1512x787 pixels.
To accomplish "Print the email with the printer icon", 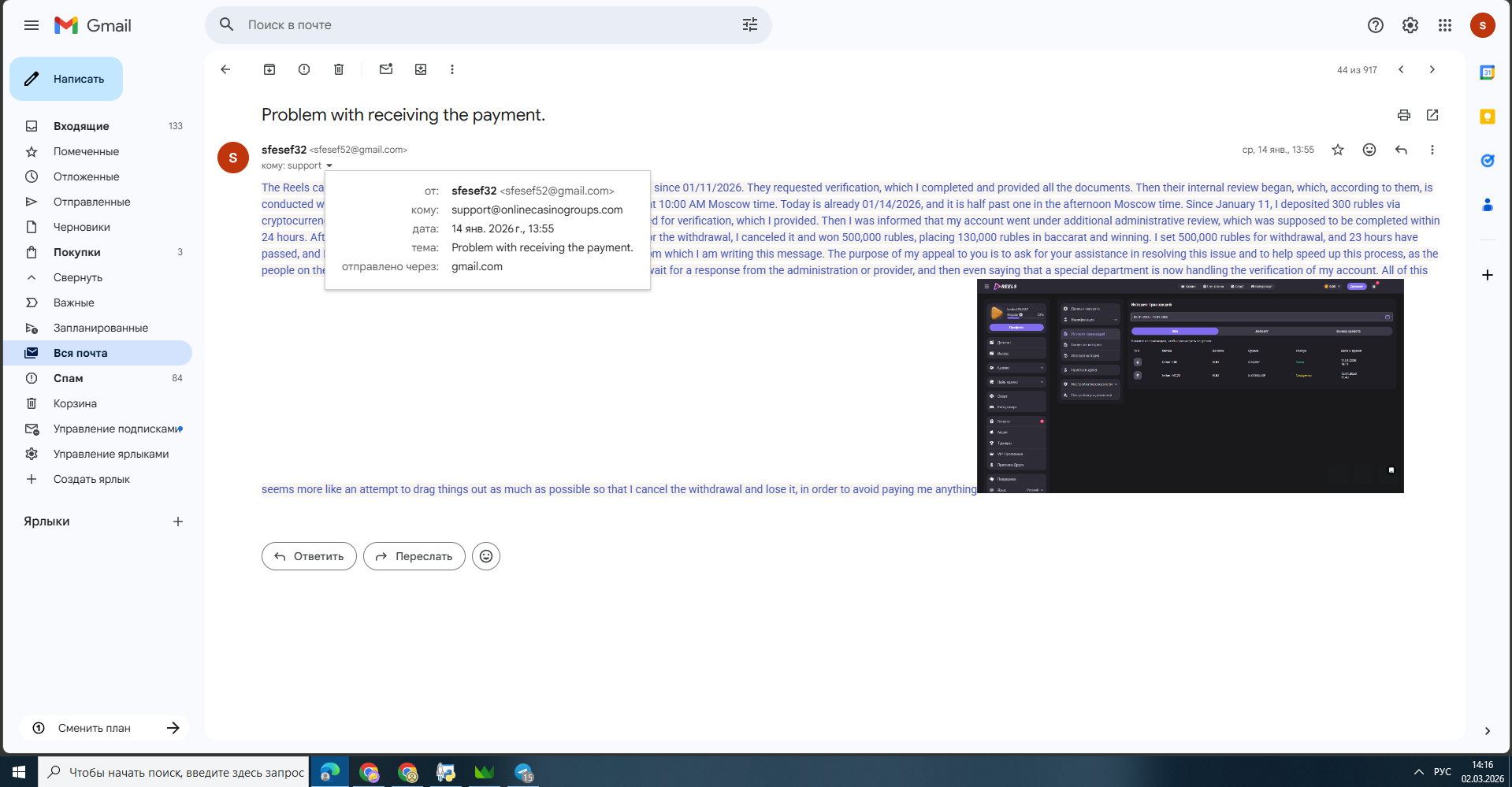I will (x=1403, y=115).
